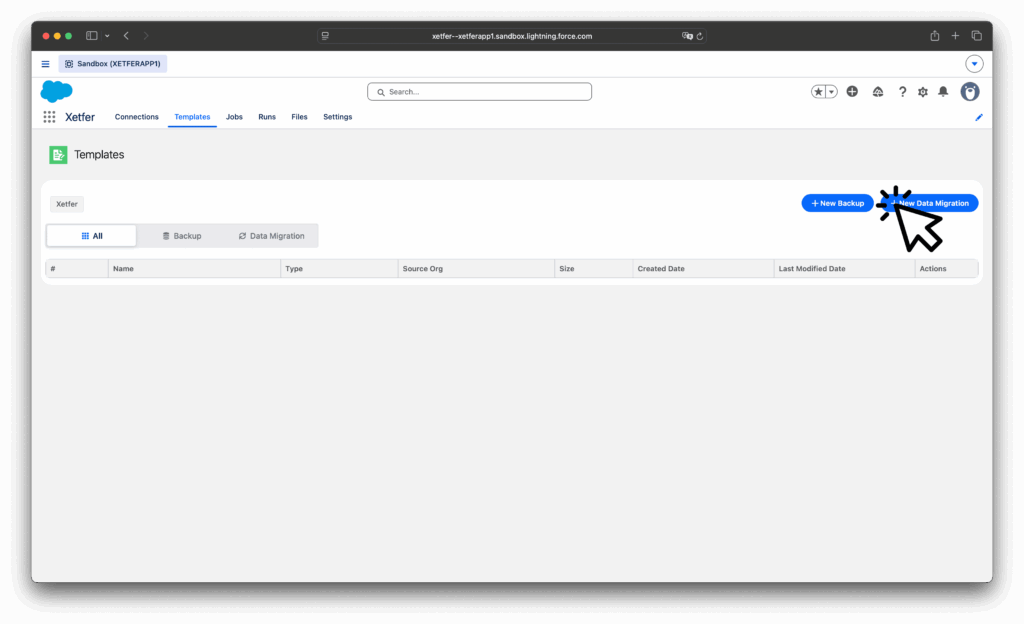This screenshot has height=624, width=1024.
Task: Click the Xetfer app name label
Action: pyautogui.click(x=80, y=117)
